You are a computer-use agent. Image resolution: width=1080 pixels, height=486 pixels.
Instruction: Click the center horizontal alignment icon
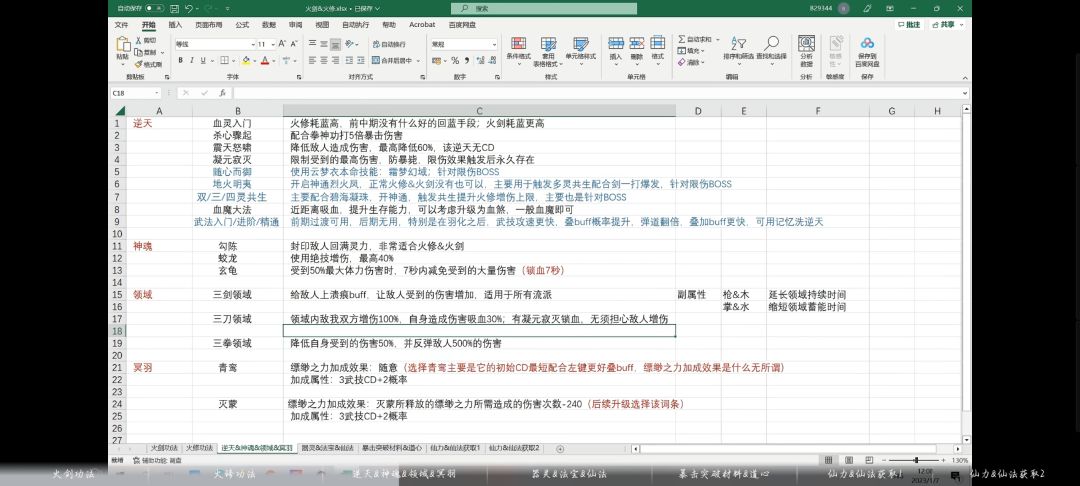click(324, 61)
